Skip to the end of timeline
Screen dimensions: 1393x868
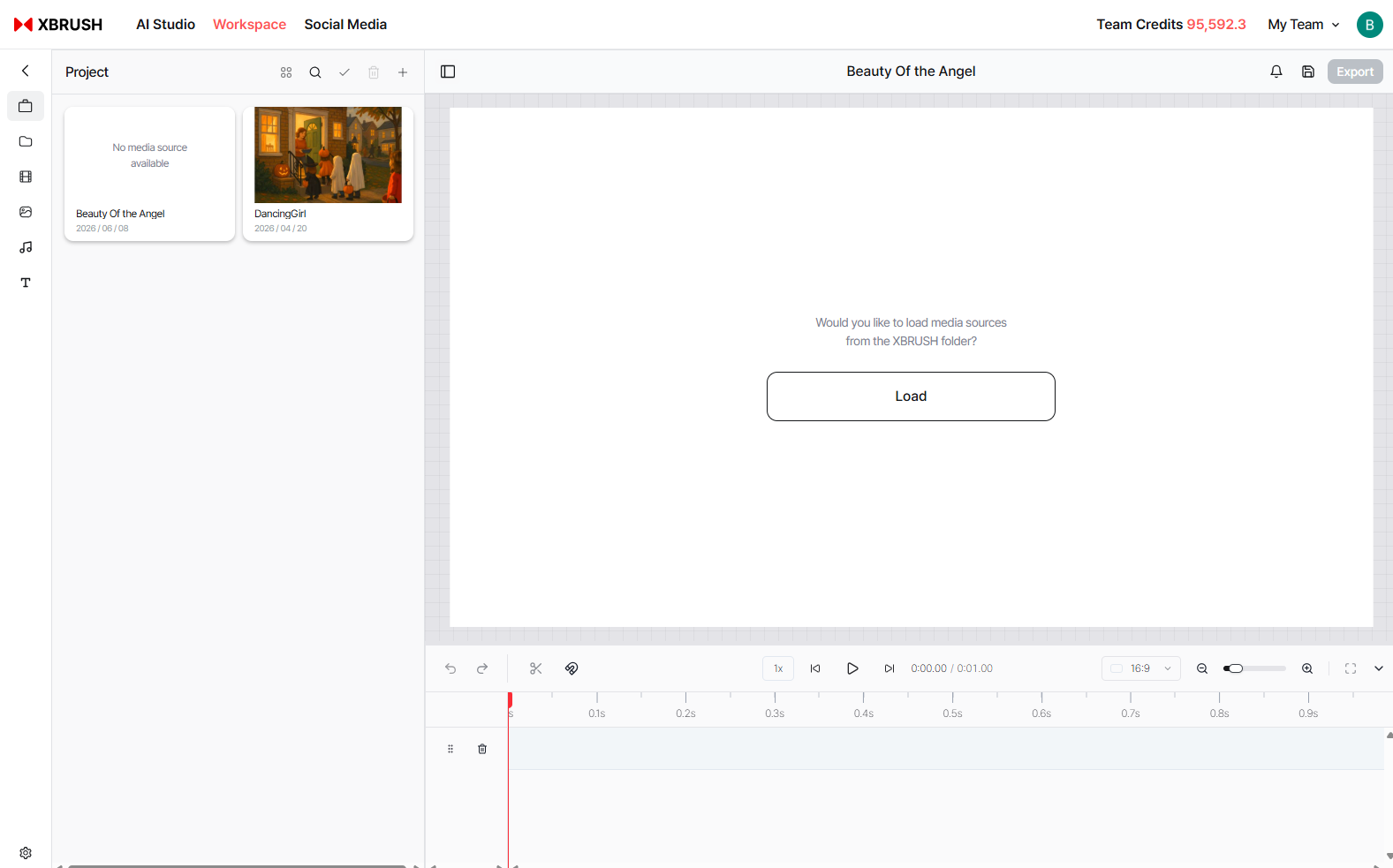coord(890,668)
